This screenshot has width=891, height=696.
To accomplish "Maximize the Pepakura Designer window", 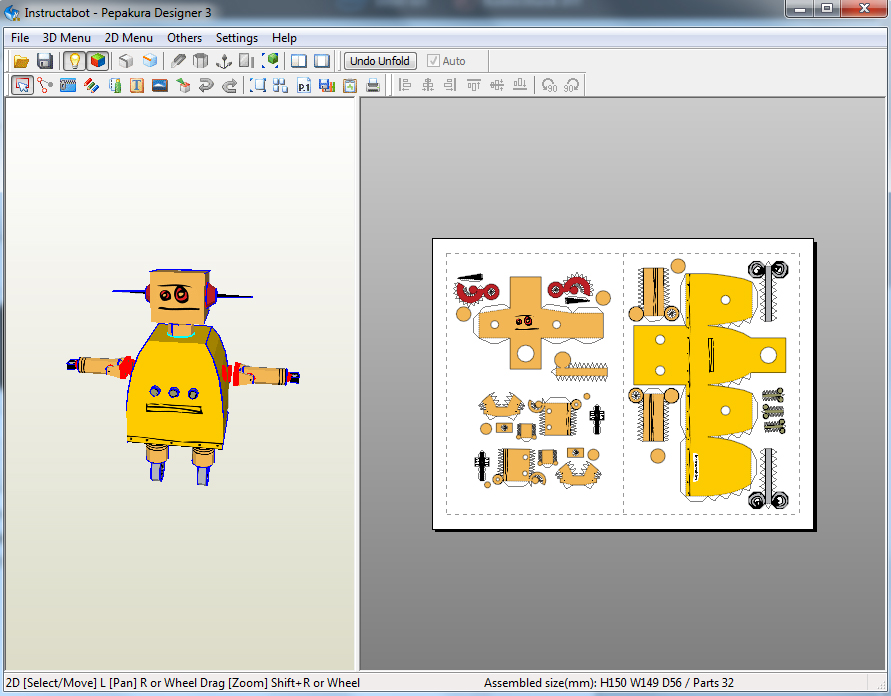I will 827,9.
